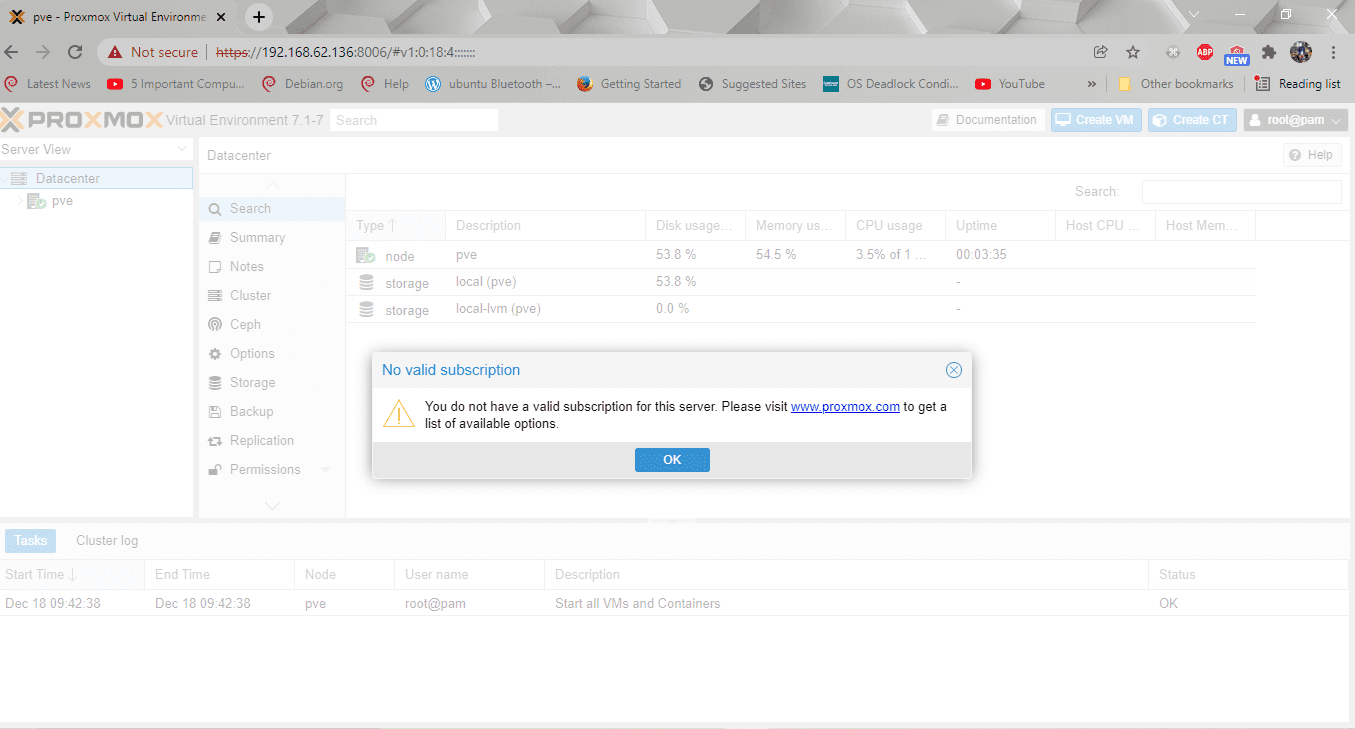The height and width of the screenshot is (729, 1355).
Task: Show hidden bookmarks with chevron
Action: tap(1091, 84)
